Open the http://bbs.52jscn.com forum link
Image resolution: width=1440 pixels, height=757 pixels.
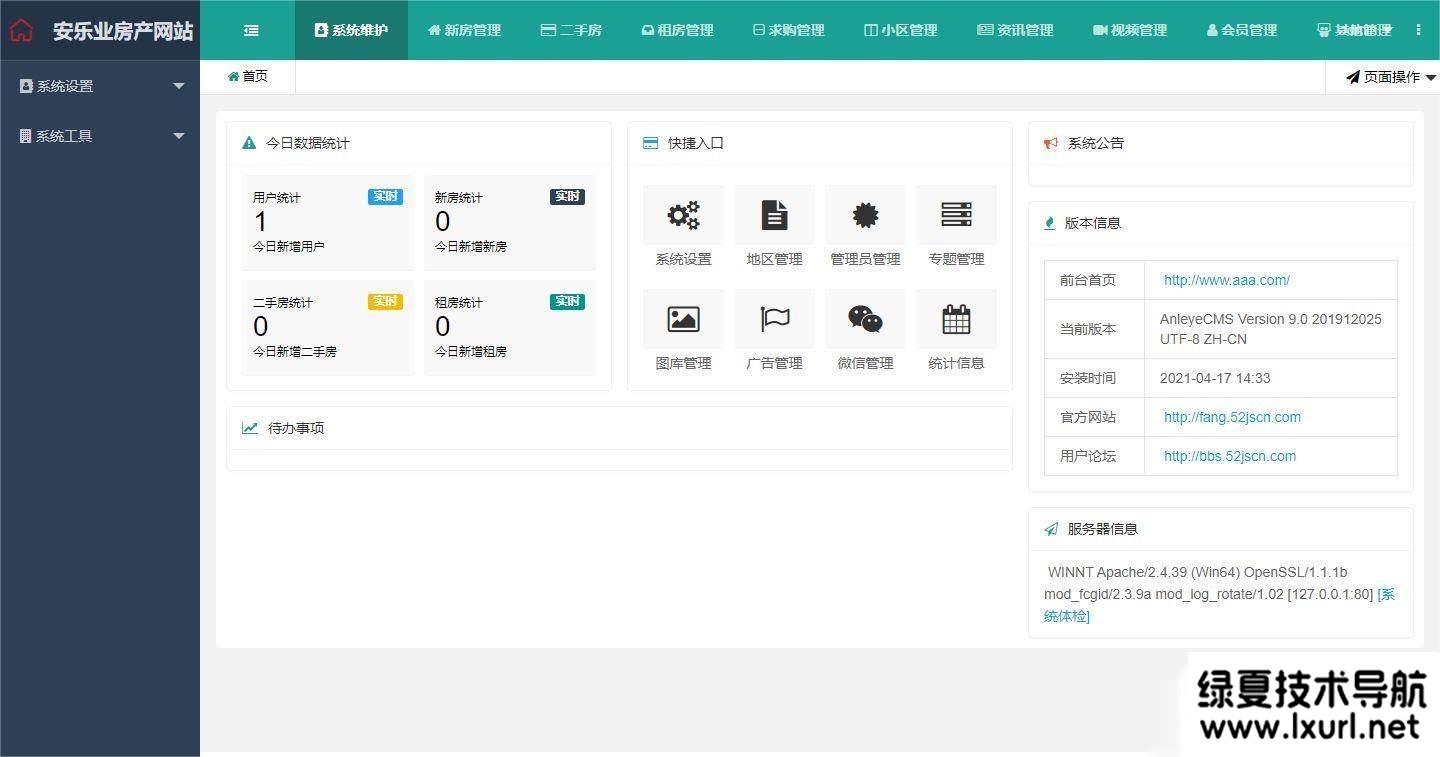coord(1230,456)
